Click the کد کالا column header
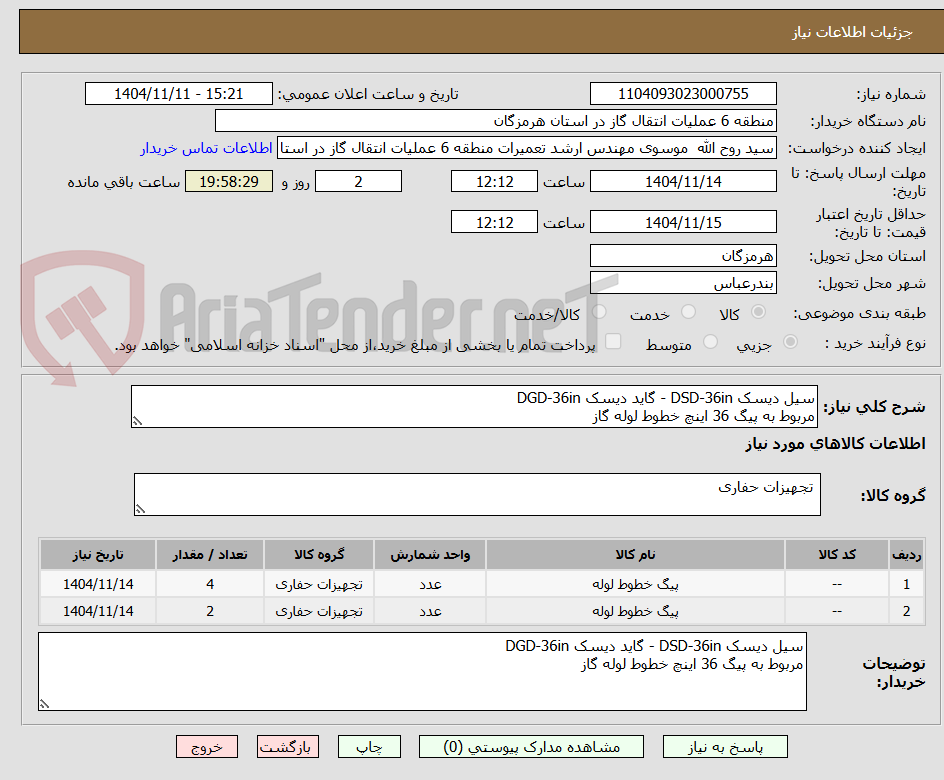 pos(837,554)
